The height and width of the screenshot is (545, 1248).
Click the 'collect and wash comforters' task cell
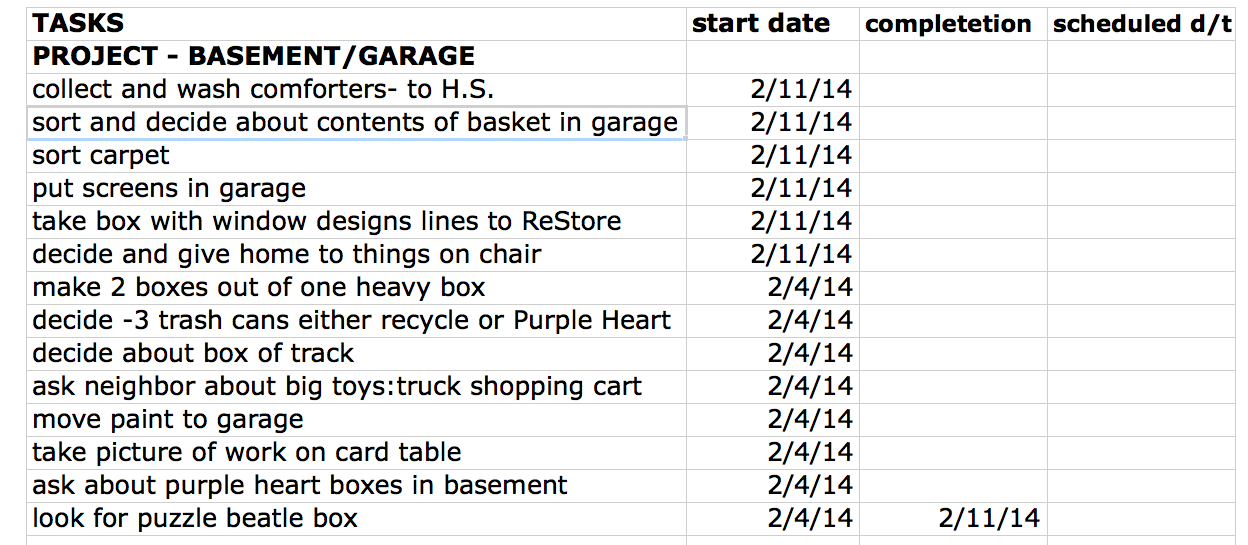click(357, 90)
